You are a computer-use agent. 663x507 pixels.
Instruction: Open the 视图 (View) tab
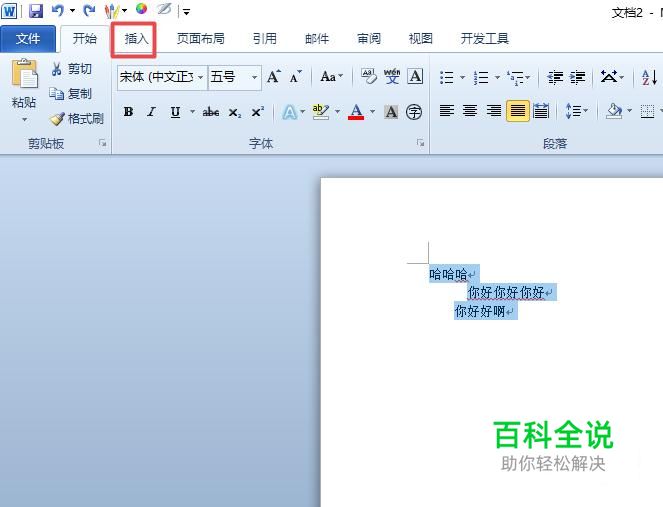pos(420,39)
